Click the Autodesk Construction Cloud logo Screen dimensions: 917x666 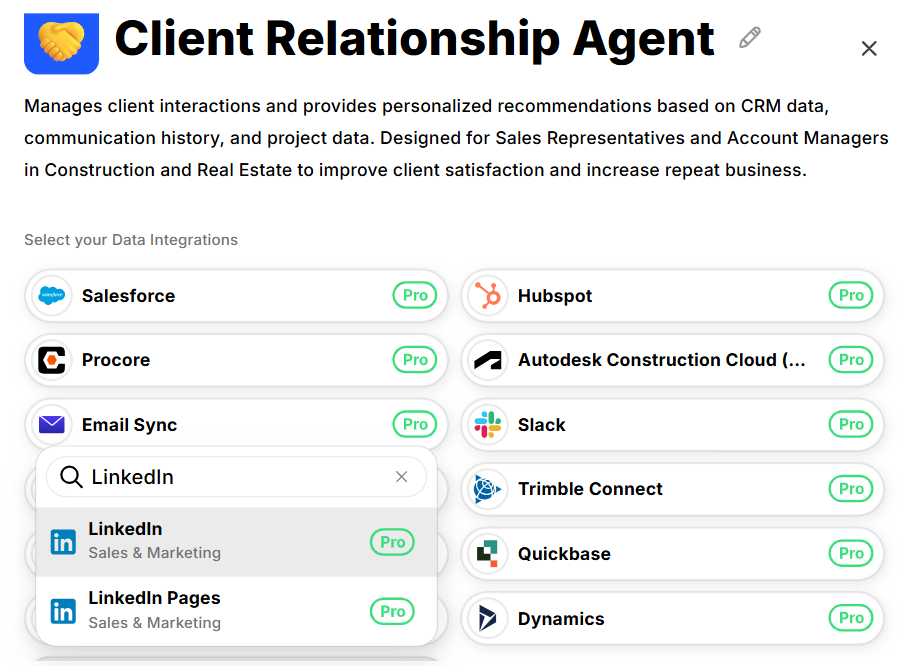point(488,360)
